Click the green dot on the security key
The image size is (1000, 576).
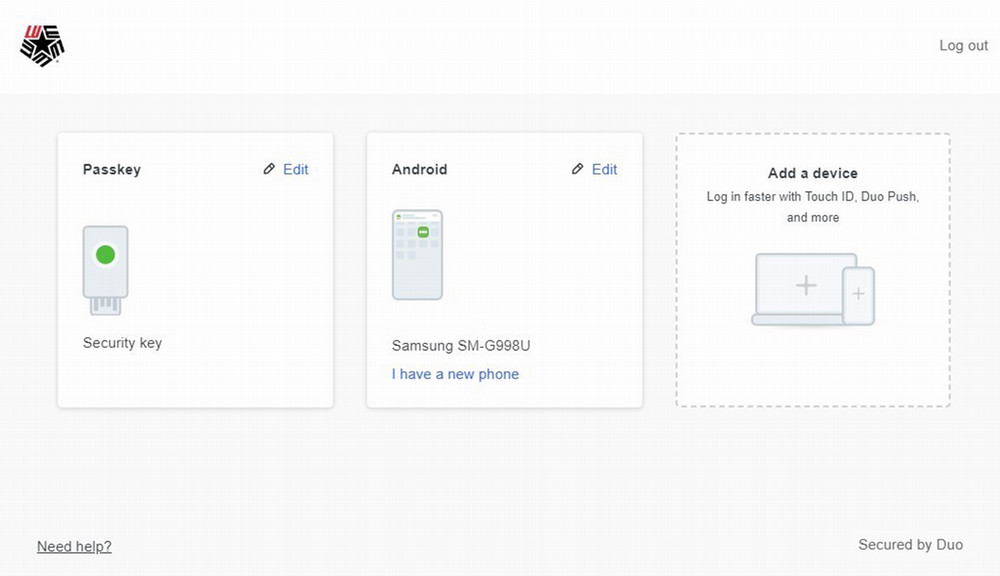105,255
